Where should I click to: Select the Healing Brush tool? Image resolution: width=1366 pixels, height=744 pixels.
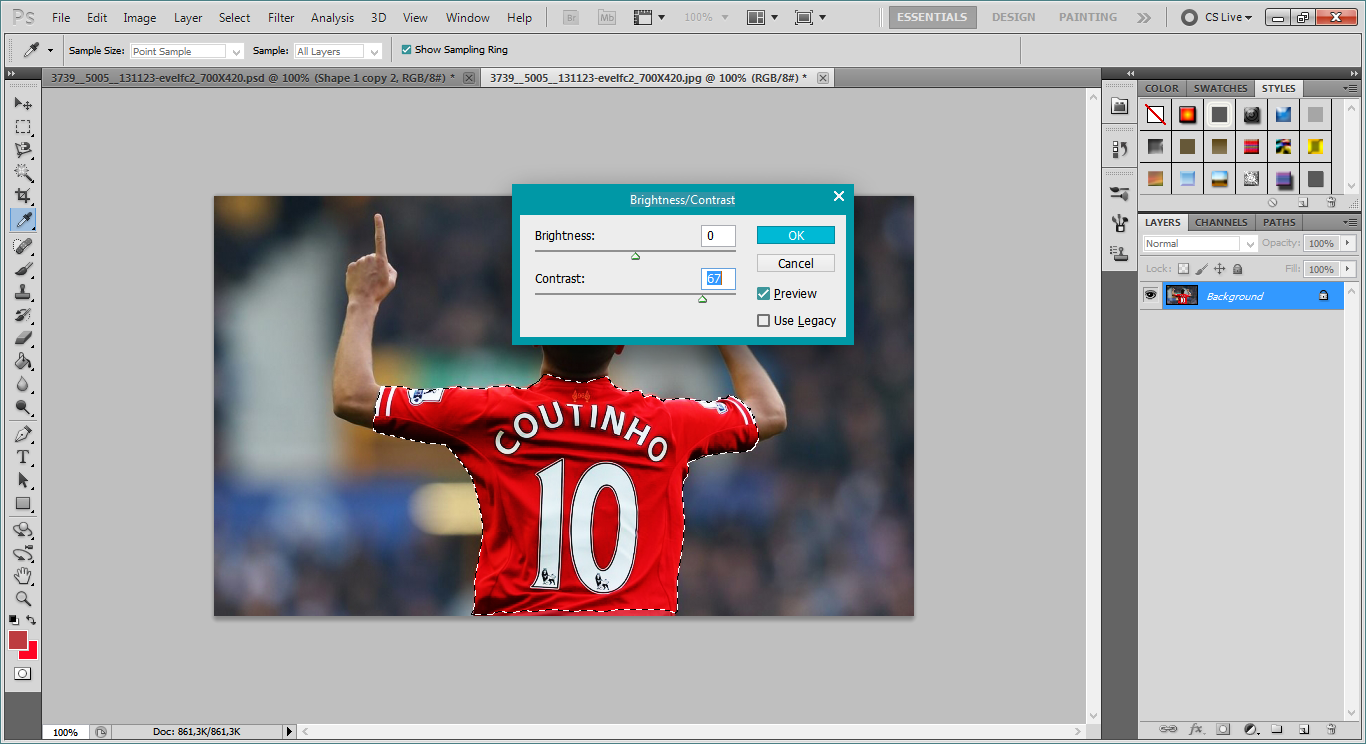[x=23, y=246]
